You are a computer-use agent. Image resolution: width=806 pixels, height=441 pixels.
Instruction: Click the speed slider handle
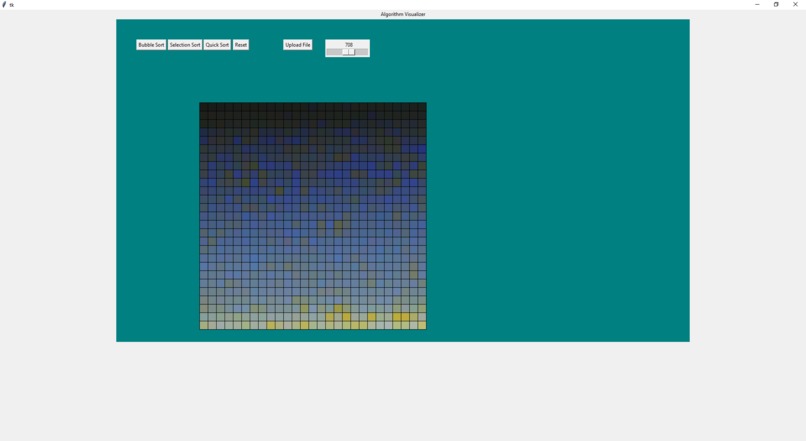point(349,52)
